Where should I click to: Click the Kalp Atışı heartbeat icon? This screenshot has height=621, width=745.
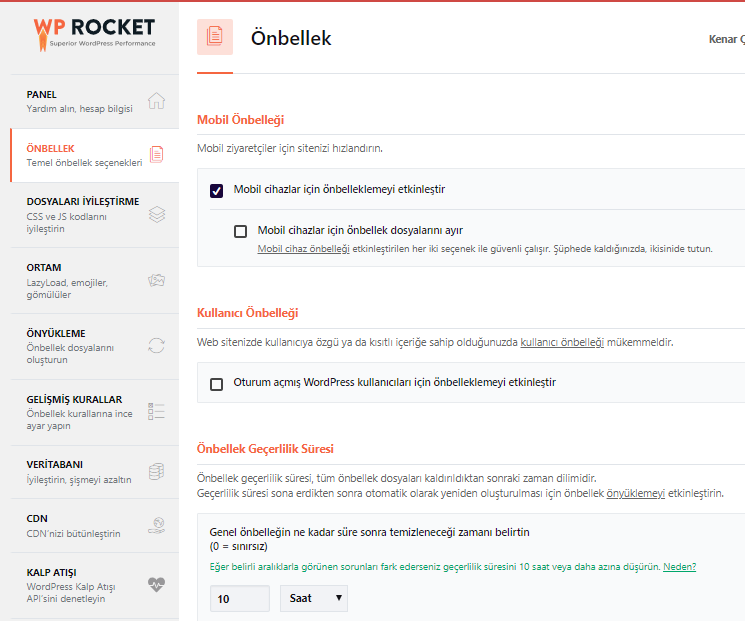(x=156, y=584)
